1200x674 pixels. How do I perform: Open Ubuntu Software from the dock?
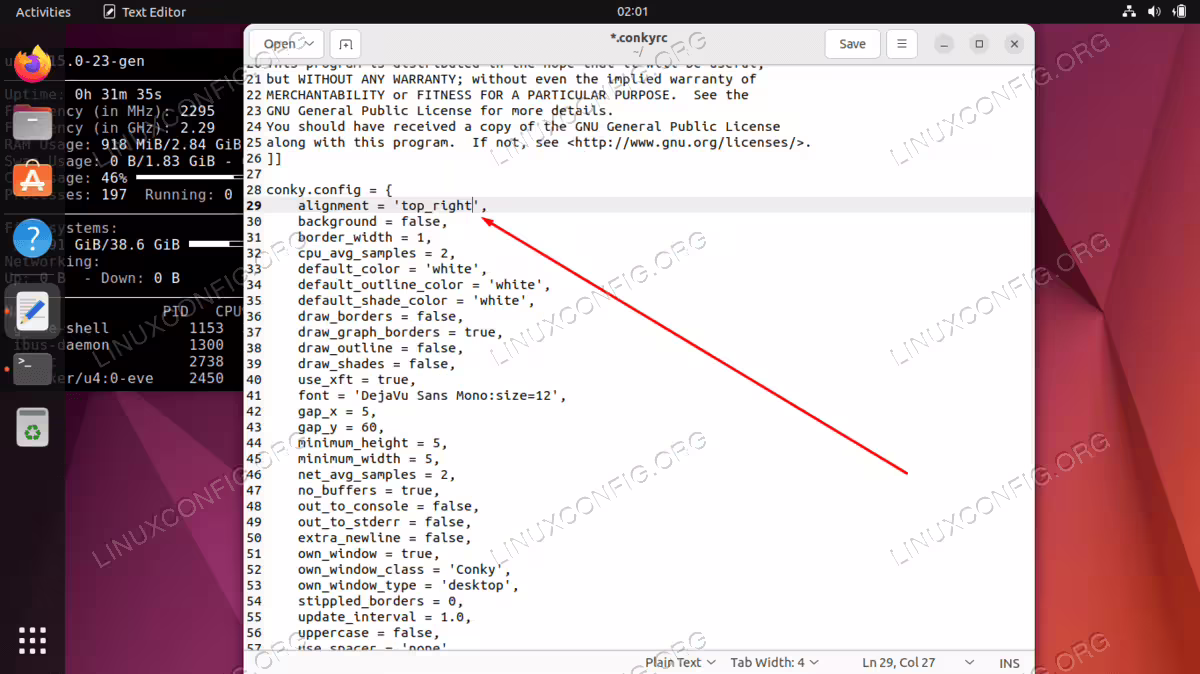tap(33, 181)
